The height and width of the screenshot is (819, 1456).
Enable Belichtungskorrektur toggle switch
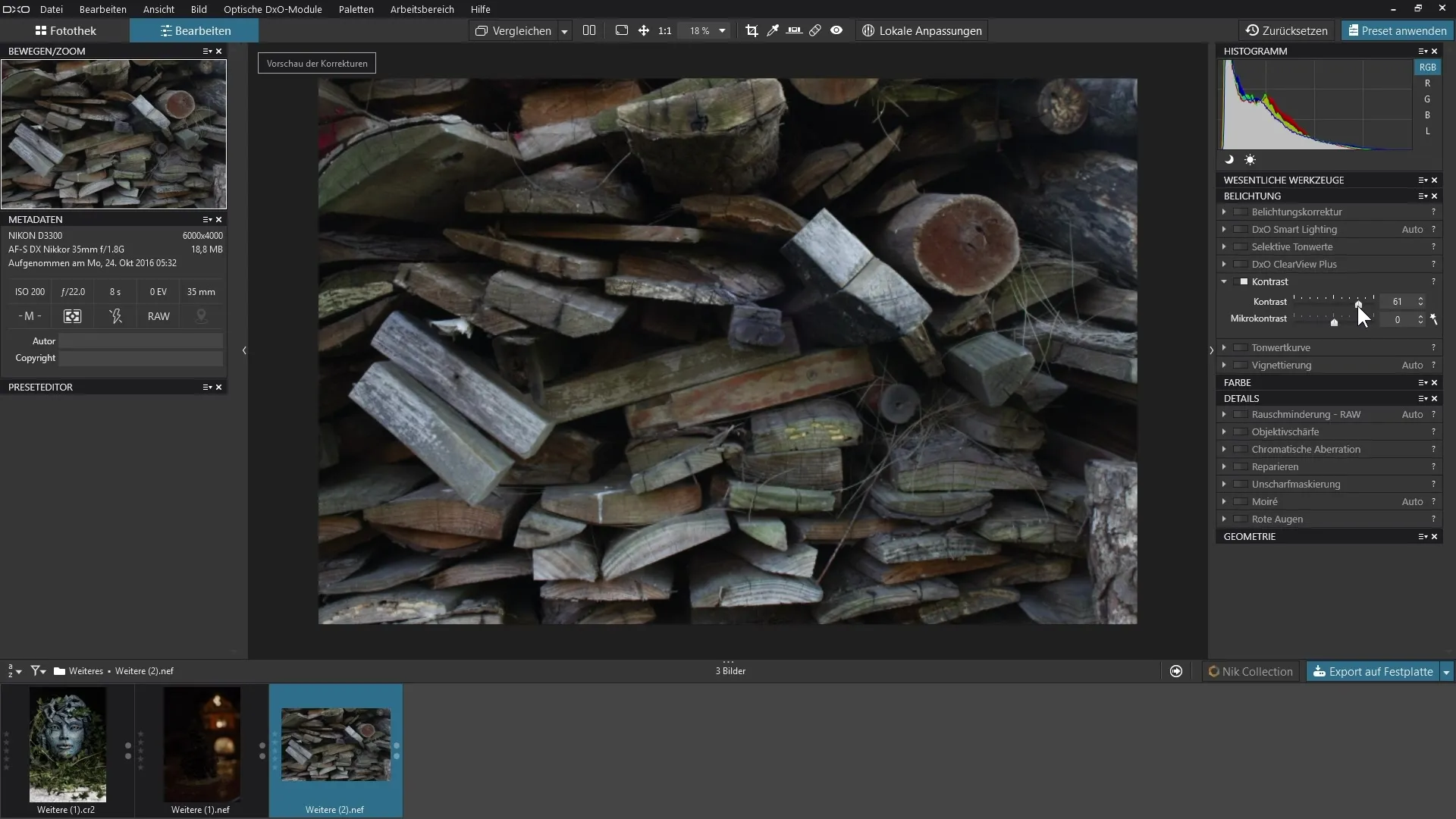(x=1241, y=212)
